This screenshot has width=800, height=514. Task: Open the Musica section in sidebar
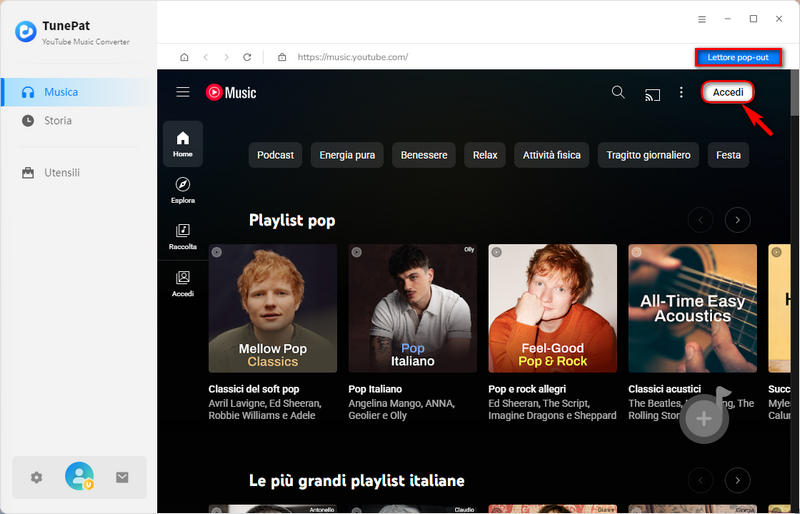click(x=79, y=92)
